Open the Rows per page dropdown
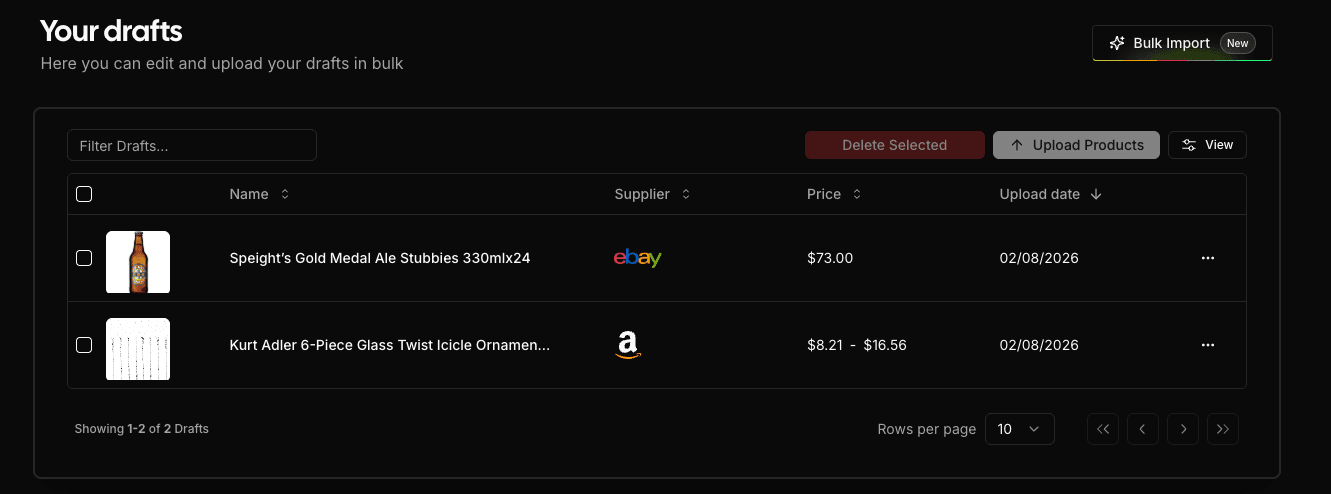 coord(1019,429)
